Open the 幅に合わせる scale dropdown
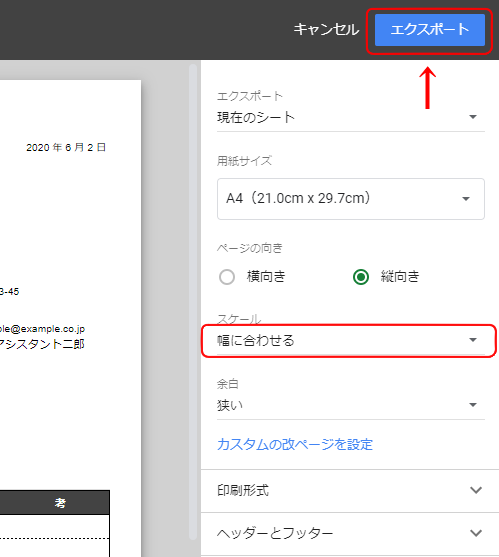This screenshot has width=499, height=557. (351, 341)
